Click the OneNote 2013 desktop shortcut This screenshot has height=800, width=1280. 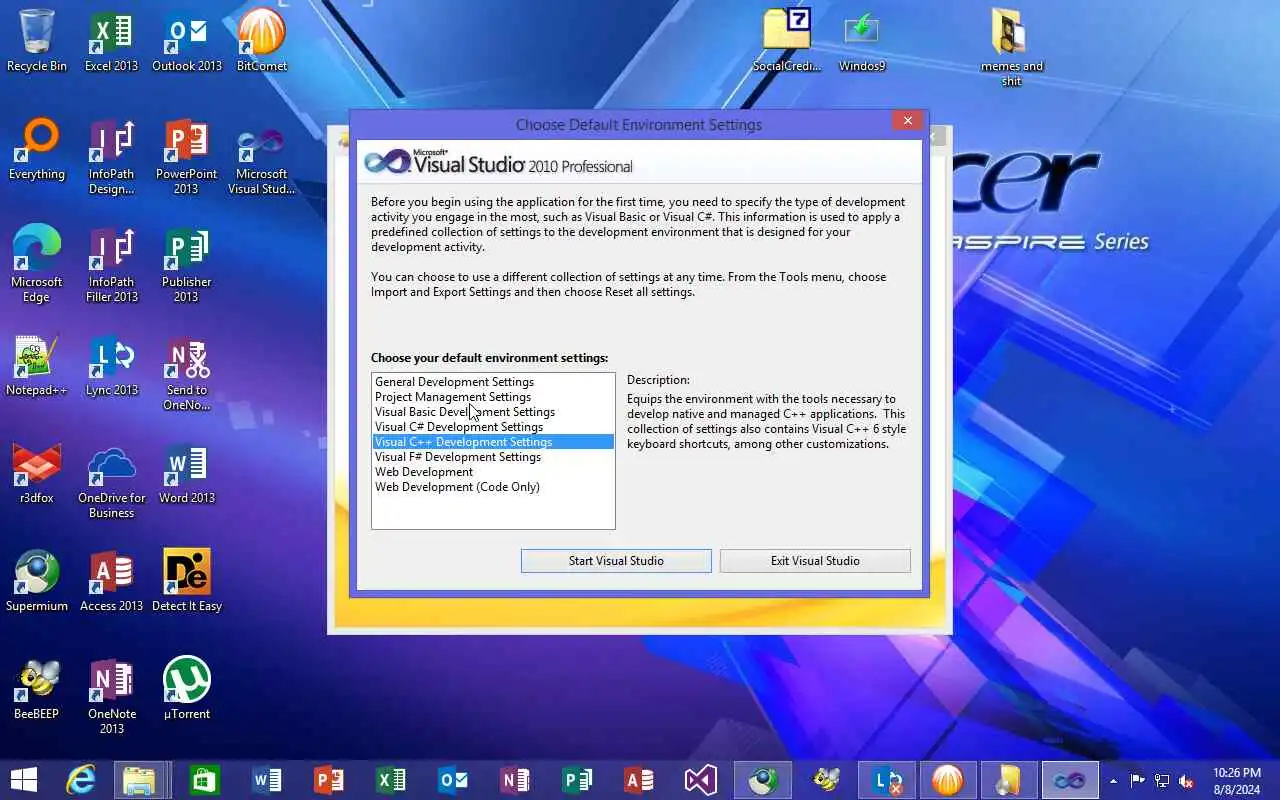[x=112, y=696]
